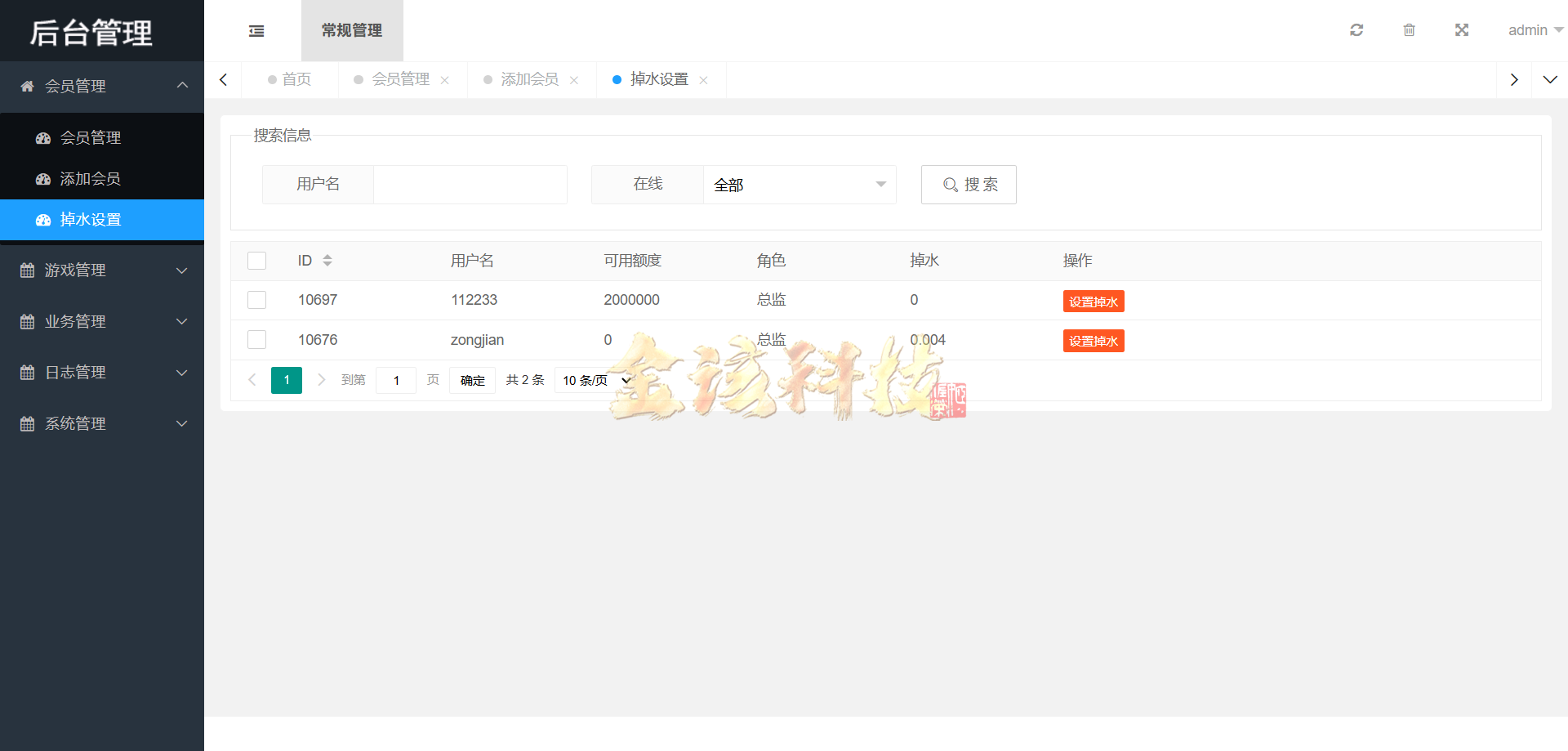Switch to the 会员管理 tab
Viewport: 1568px width, 751px height.
pos(400,79)
